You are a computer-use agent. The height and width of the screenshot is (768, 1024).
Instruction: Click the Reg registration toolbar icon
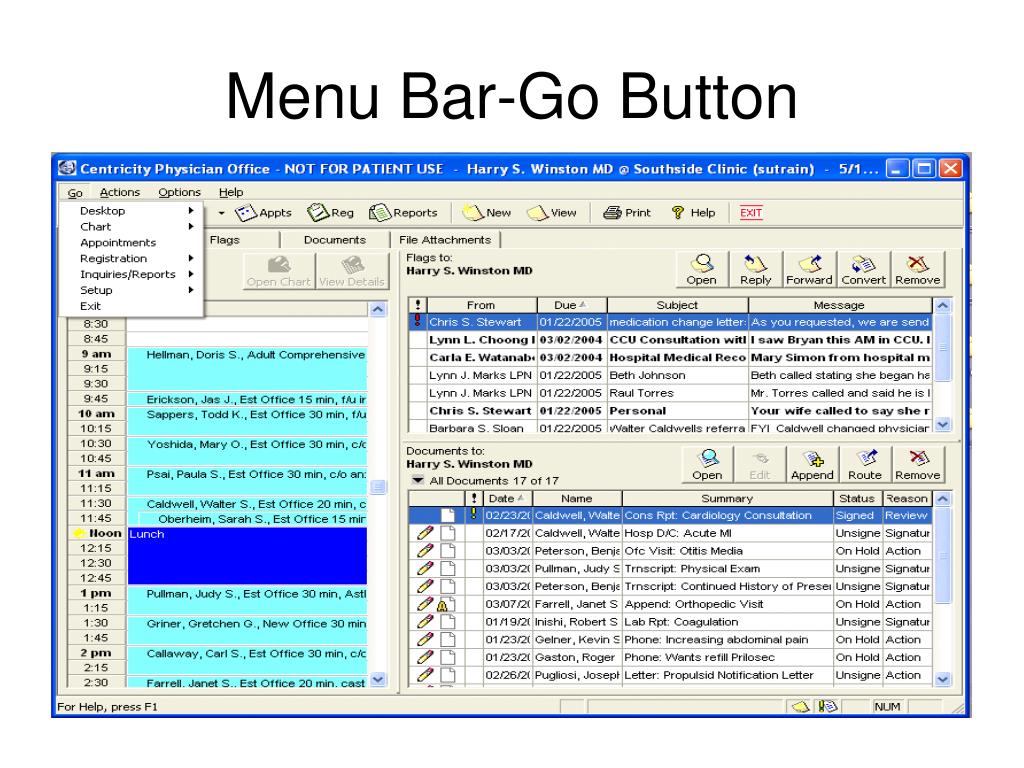(330, 213)
